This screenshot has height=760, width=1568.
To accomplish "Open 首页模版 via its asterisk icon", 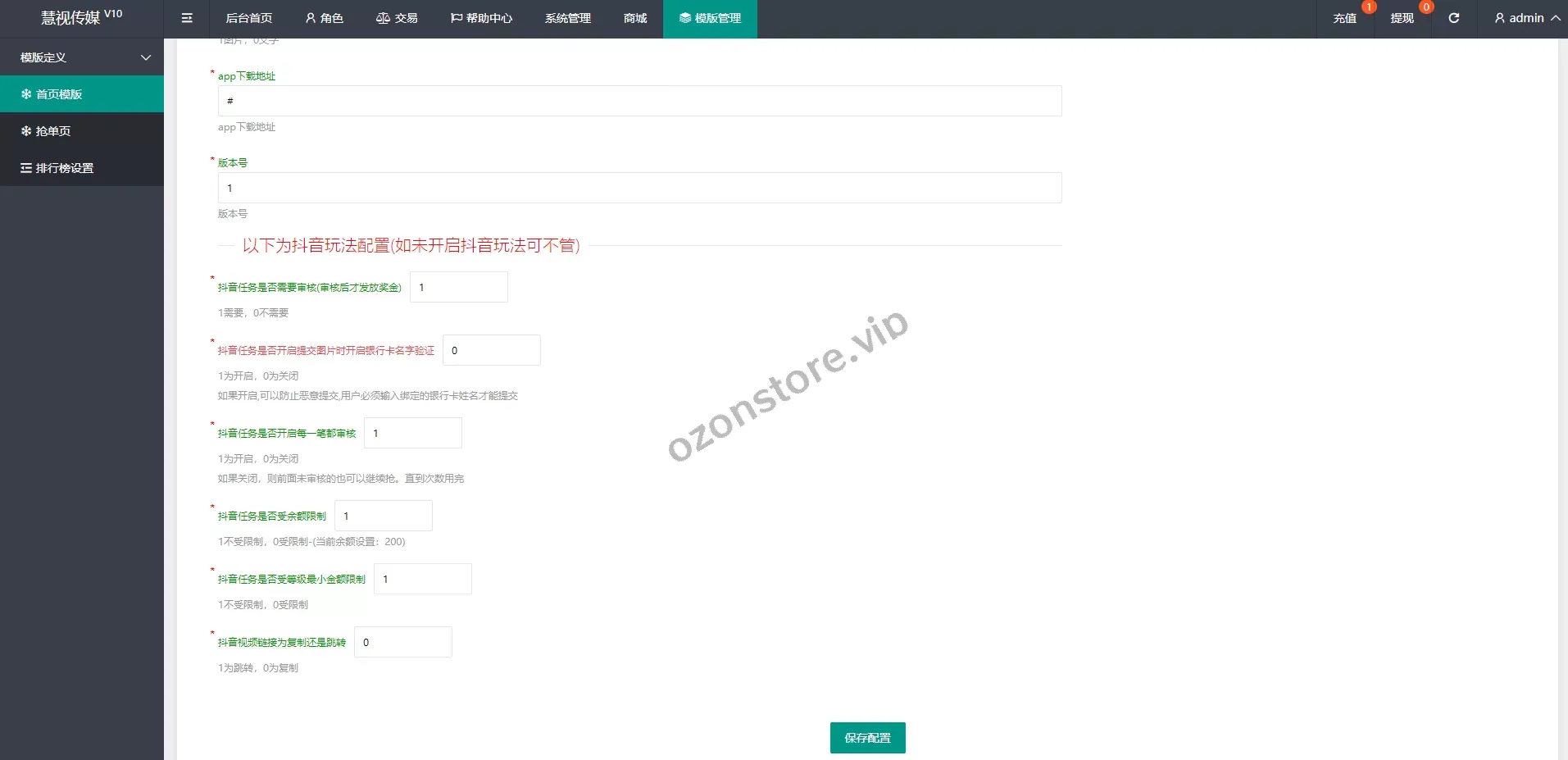I will (25, 93).
